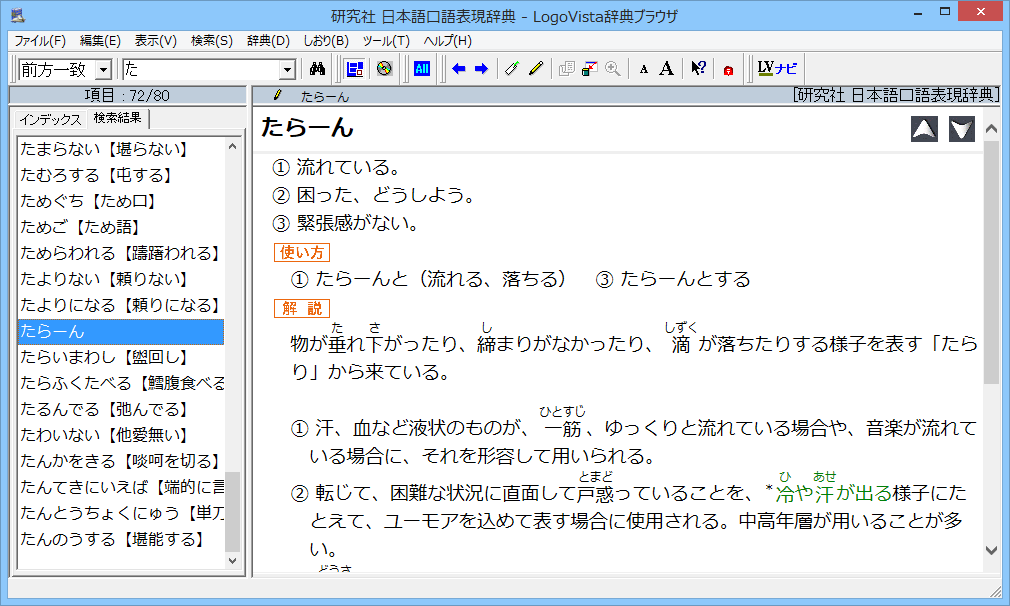Select たんのうする【堪能する】 entry
Viewport: 1010px width, 606px height.
(x=121, y=539)
